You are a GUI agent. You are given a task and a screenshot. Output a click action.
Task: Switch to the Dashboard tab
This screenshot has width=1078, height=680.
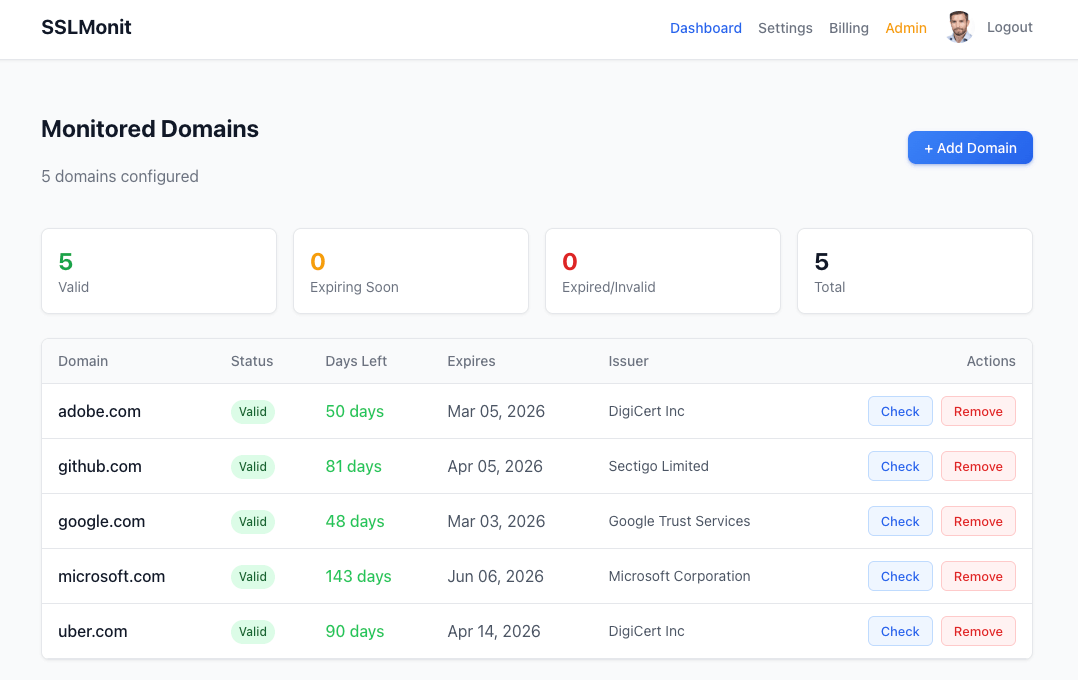coord(706,28)
